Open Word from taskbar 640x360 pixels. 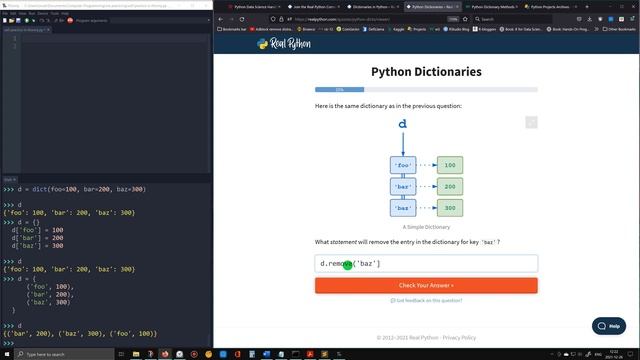point(267,354)
